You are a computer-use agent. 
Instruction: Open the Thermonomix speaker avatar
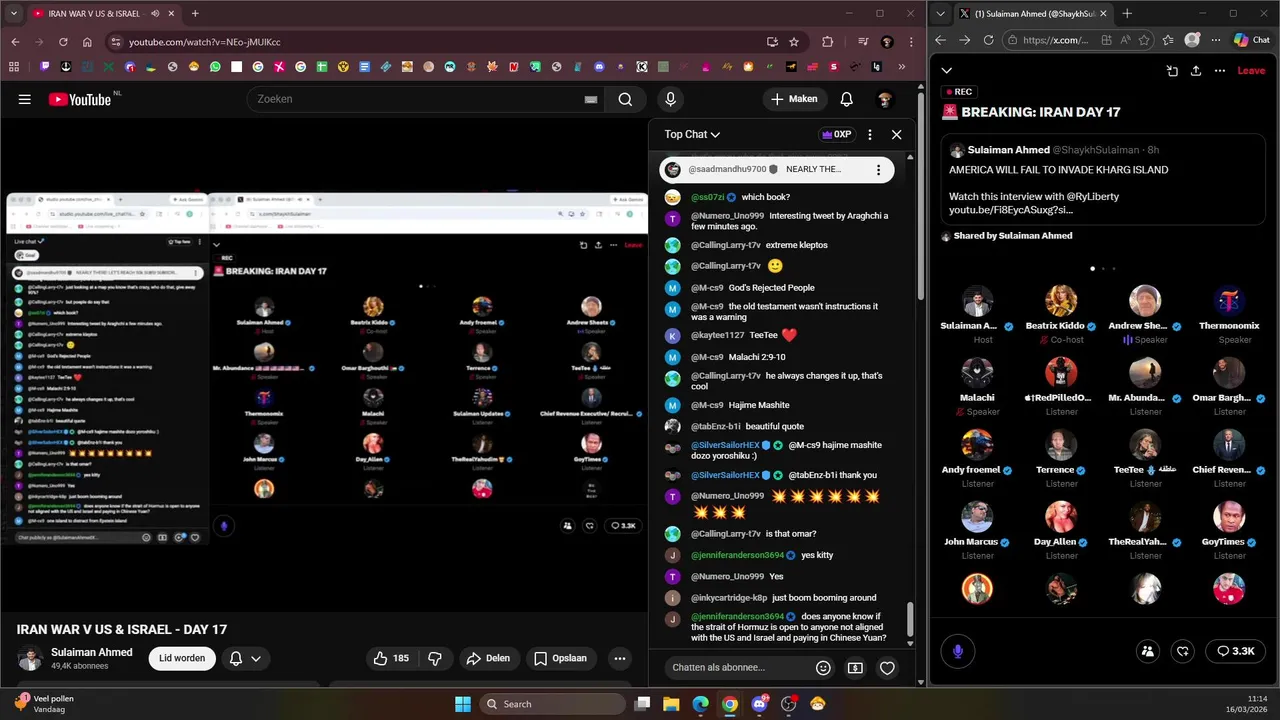coord(1229,301)
